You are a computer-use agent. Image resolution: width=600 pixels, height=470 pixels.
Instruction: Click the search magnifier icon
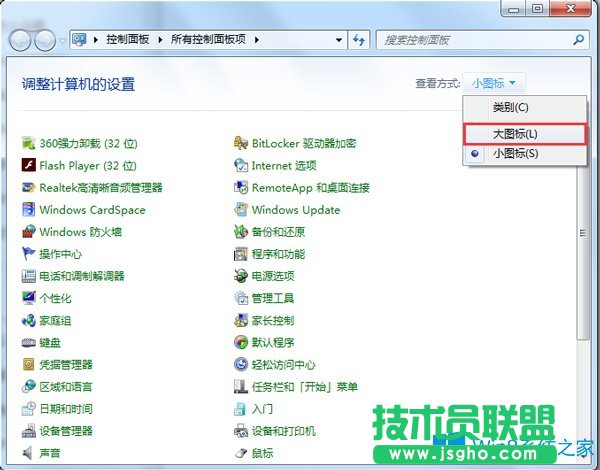(579, 39)
